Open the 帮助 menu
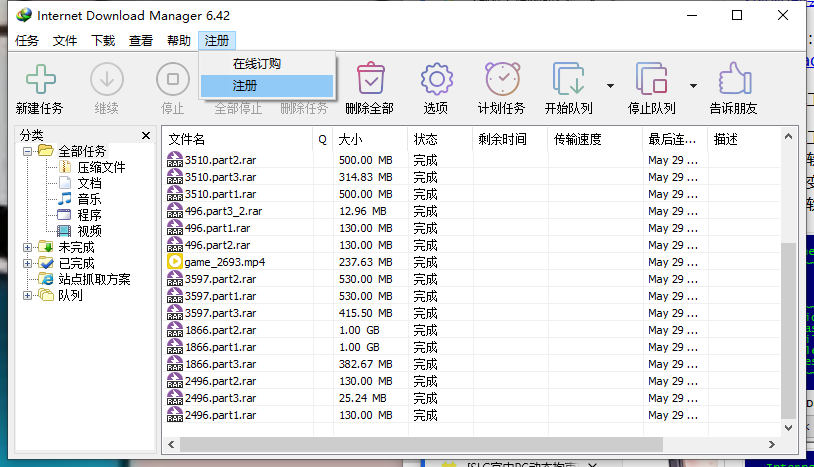The image size is (814, 467). point(179,40)
